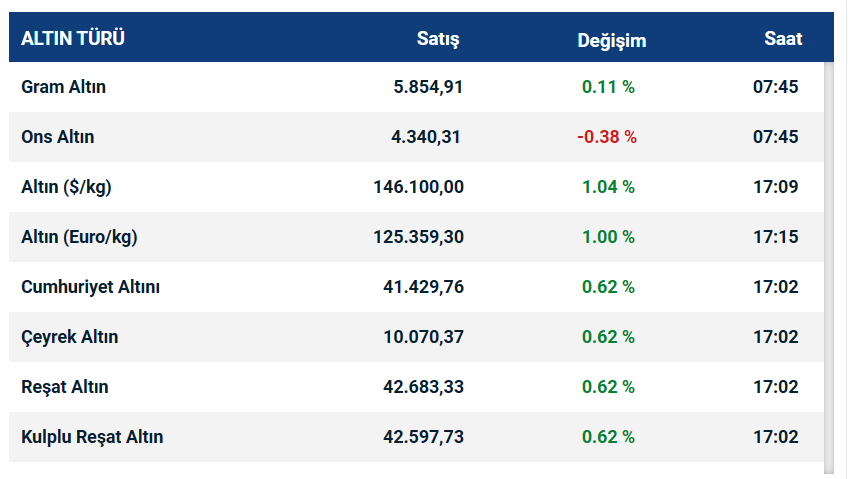852x479 pixels.
Task: Select Reşat Altın in the table
Action: 65,387
